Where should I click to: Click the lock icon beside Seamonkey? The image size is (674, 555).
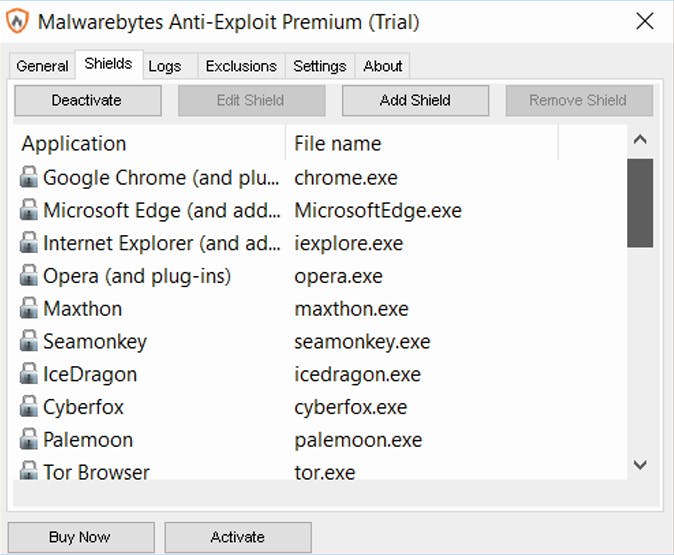click(x=29, y=342)
